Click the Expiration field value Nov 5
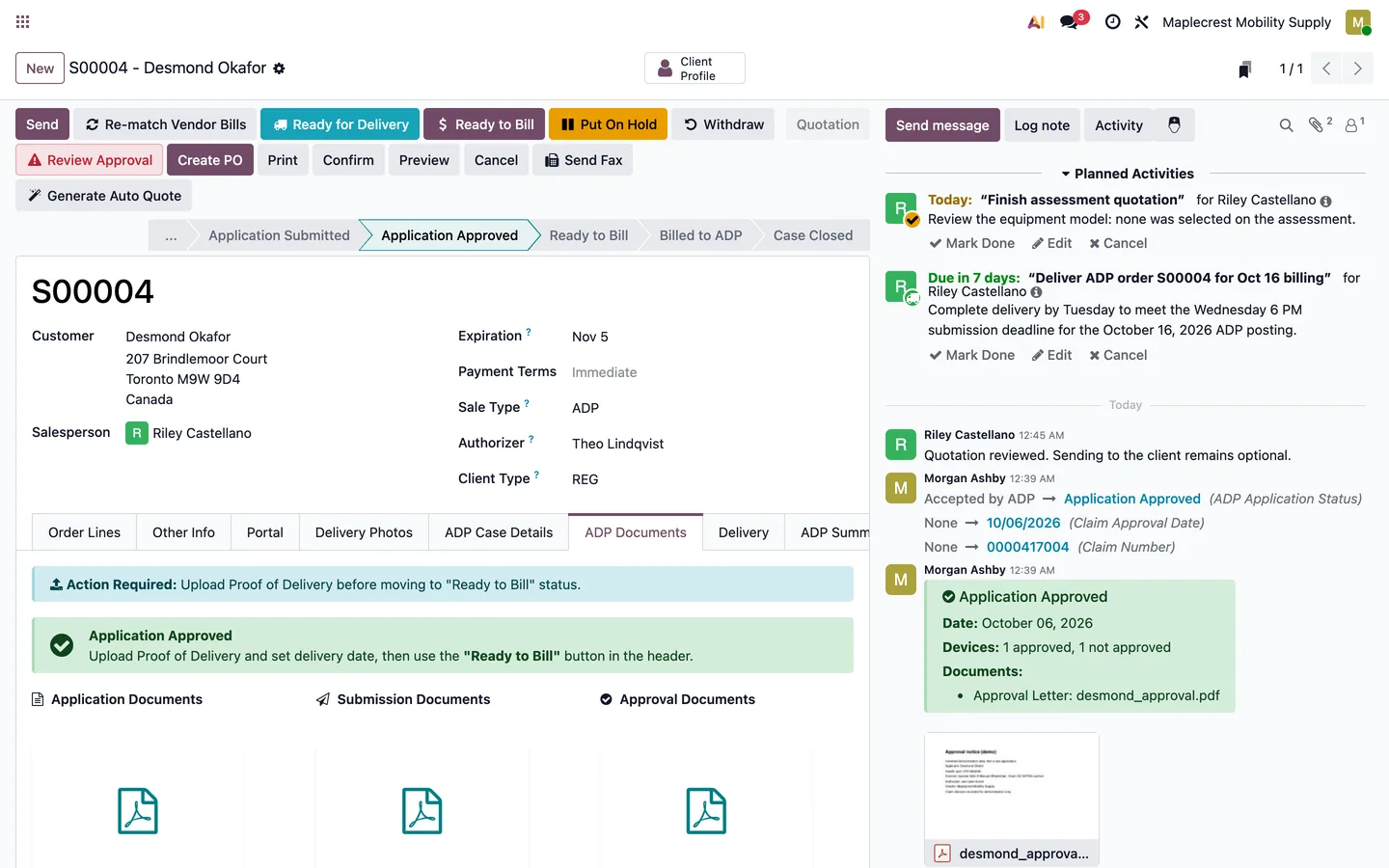 590,337
